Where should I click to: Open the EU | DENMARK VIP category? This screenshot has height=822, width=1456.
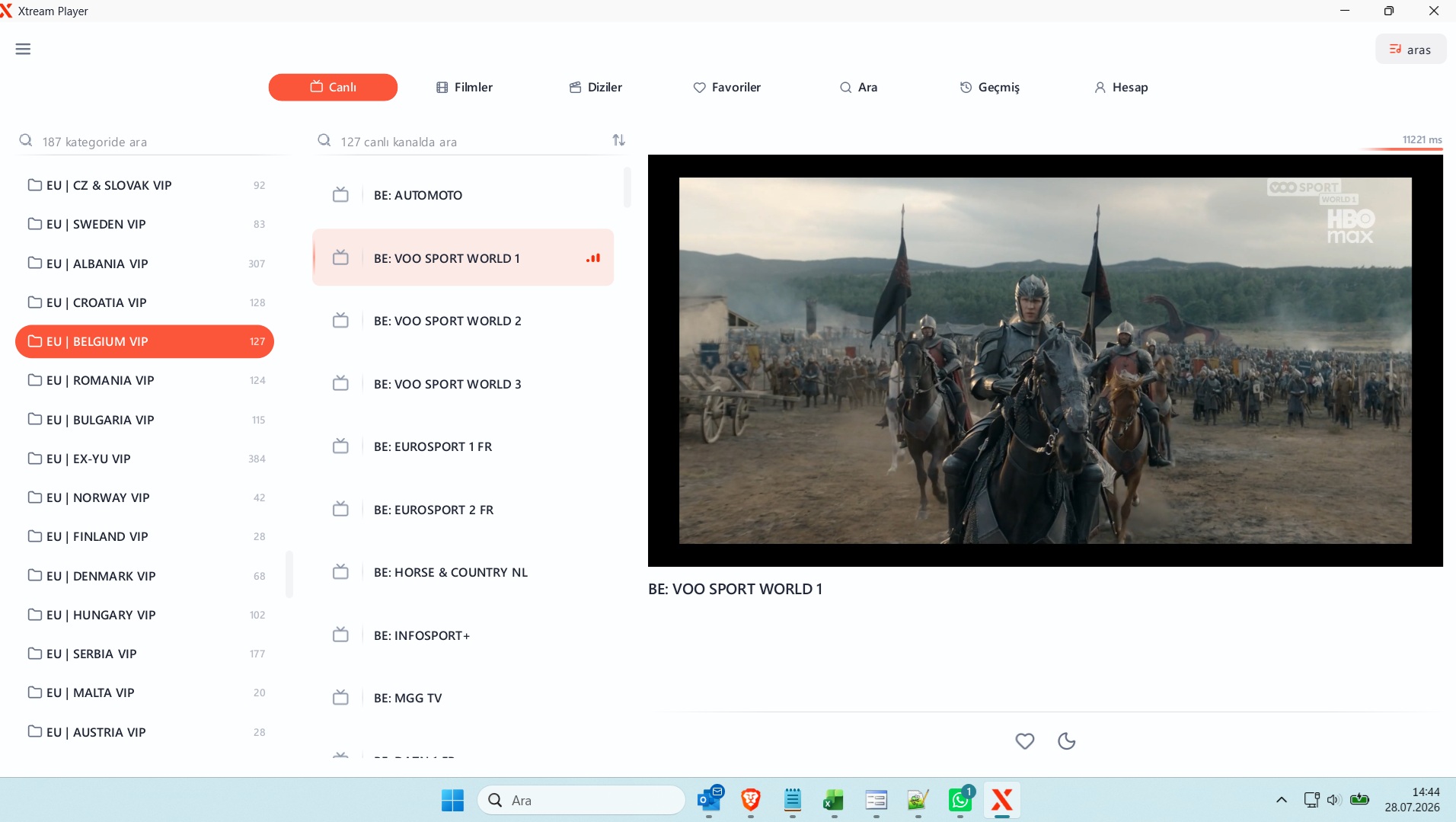145,576
